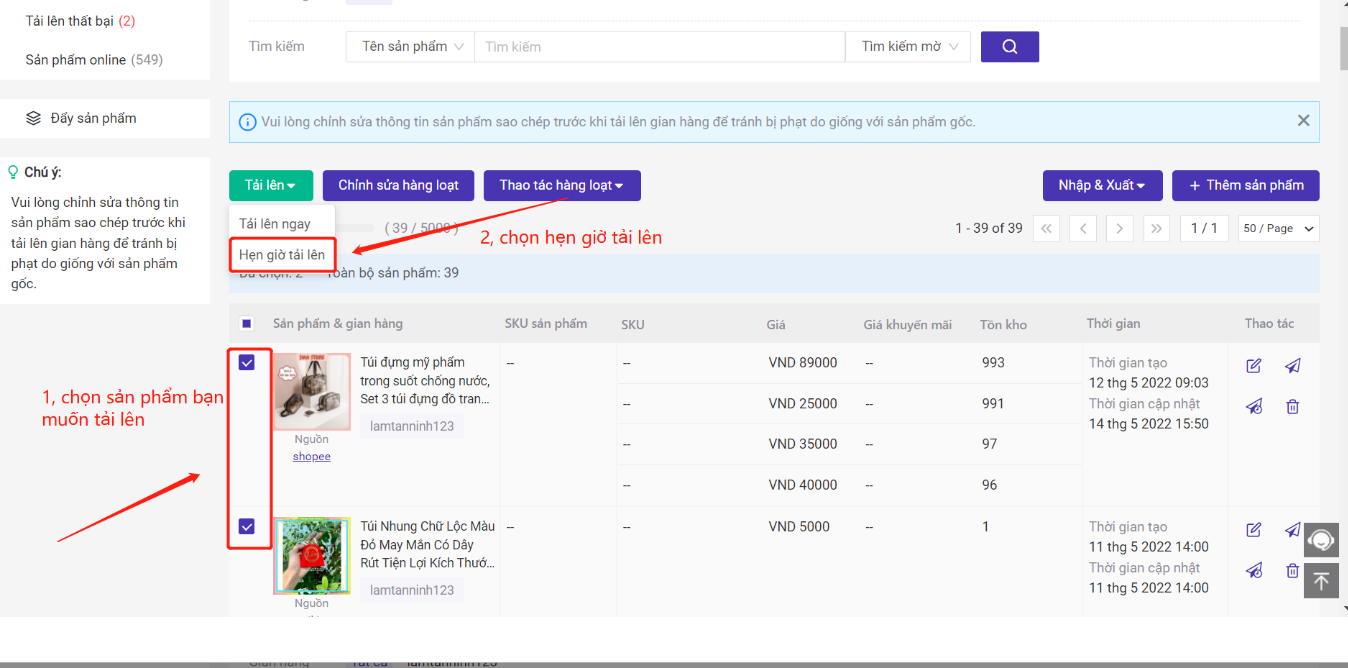The width and height of the screenshot is (1348, 668).
Task: Open the Tên sản phẩm search field dropdown
Action: (410, 47)
